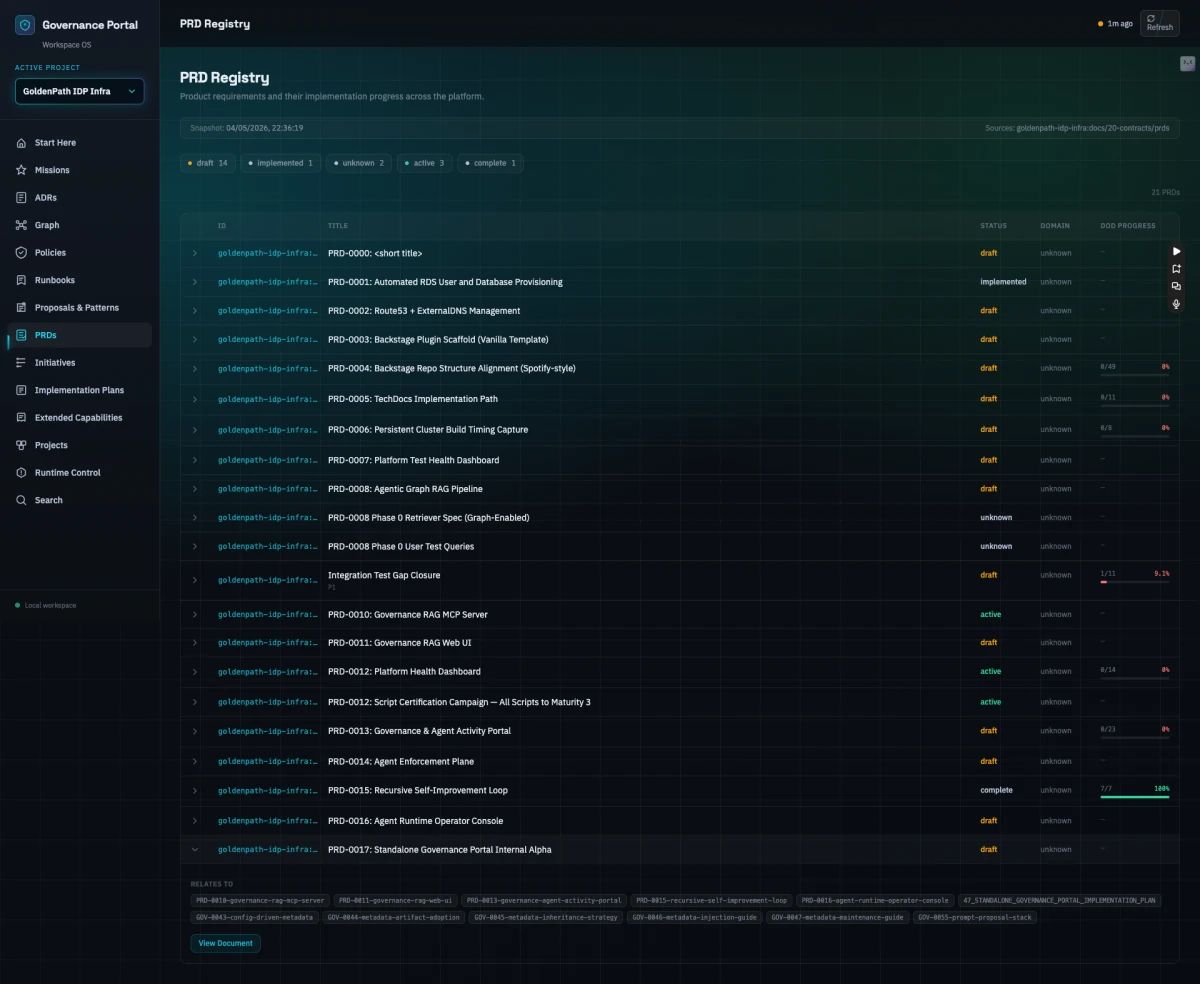Expand the Integration Test Gap Closure row
The image size is (1200, 984).
[195, 580]
